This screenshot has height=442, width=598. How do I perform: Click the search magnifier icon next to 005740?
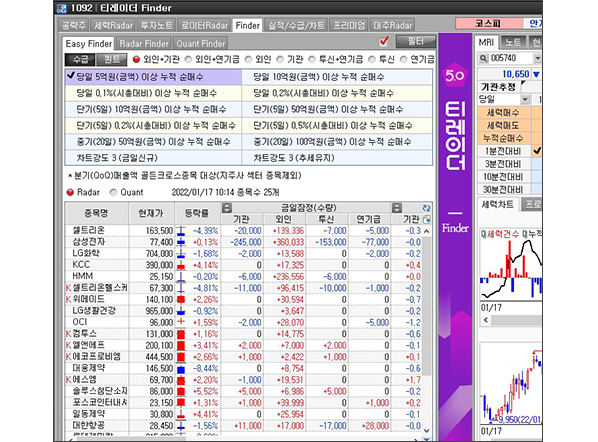tap(483, 58)
